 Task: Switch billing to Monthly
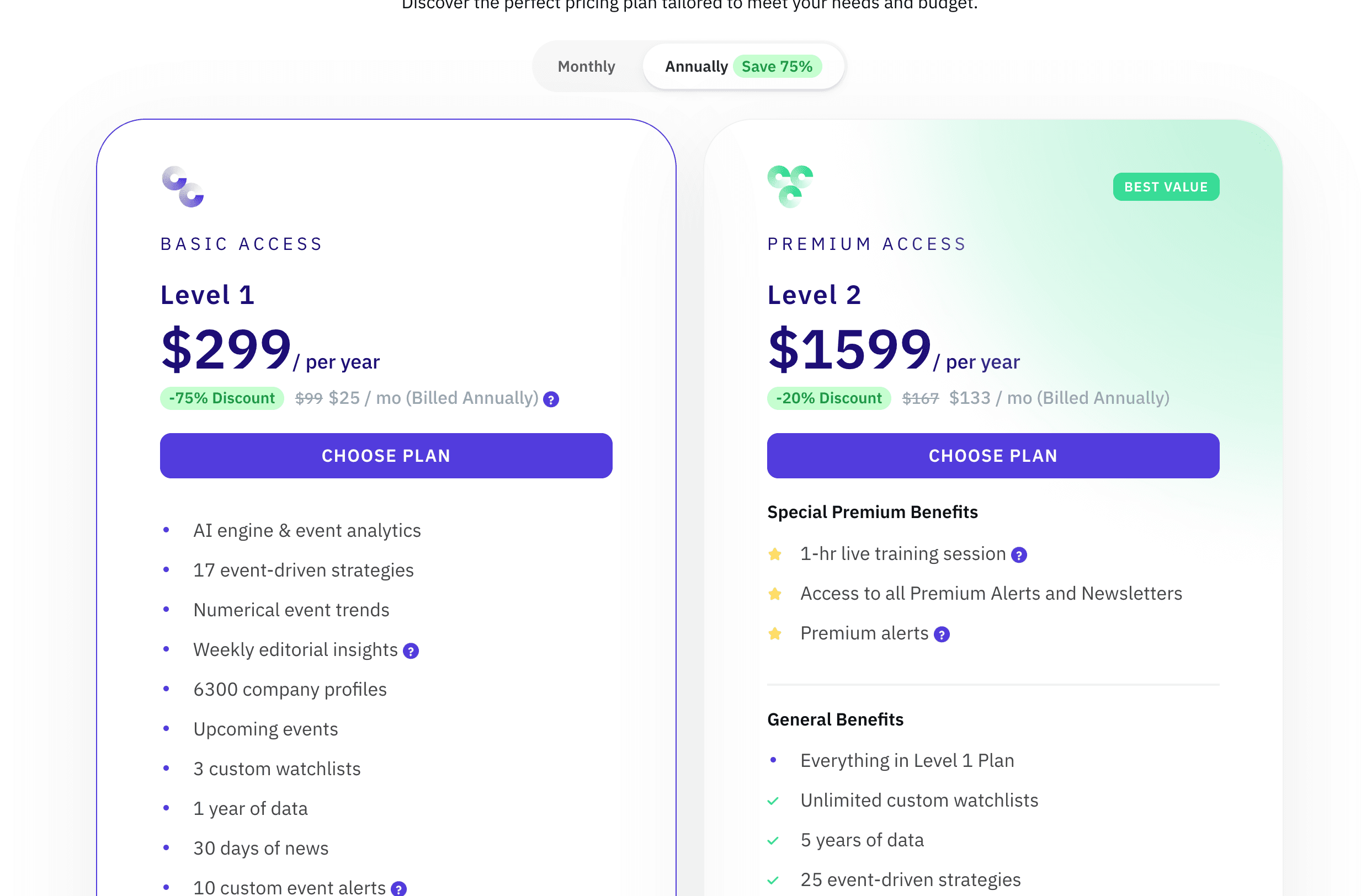tap(586, 66)
